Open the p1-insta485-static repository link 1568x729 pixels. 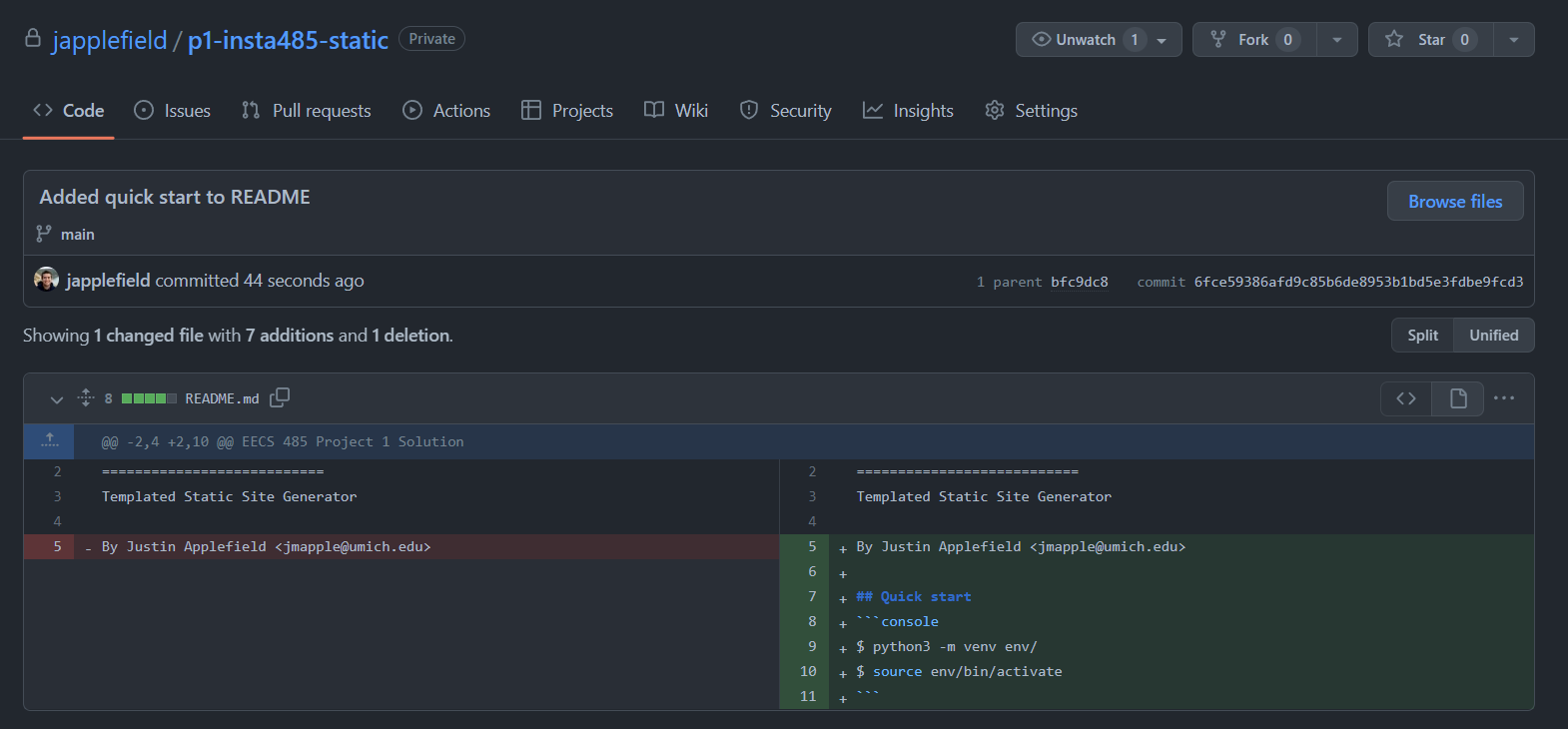coord(288,40)
